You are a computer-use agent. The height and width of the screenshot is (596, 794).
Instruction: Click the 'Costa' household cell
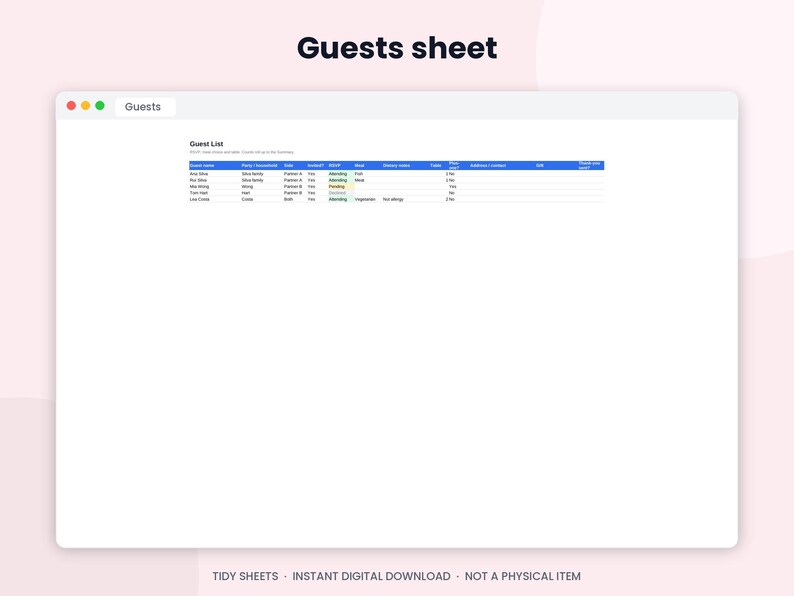[247, 199]
